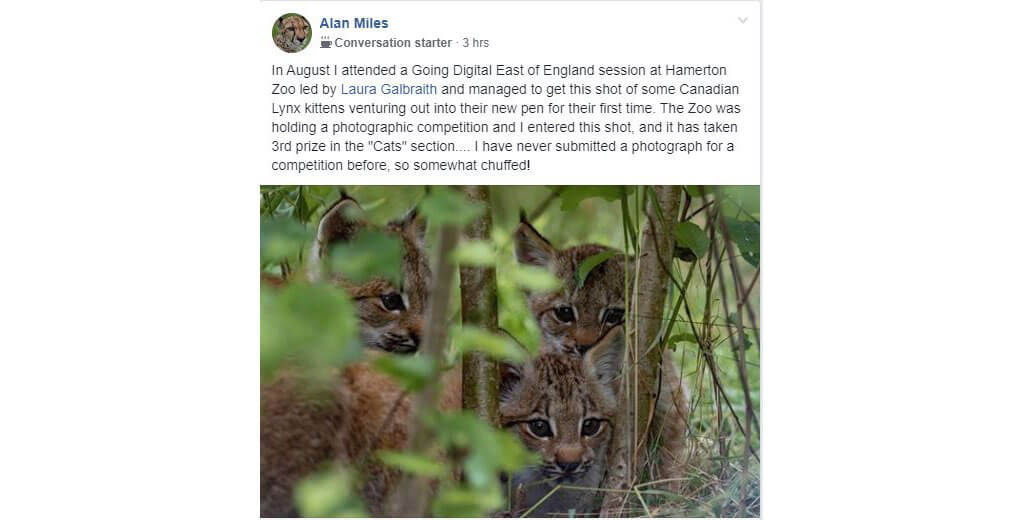Click the "3rd prize" text in the post
Screen dimensions: 1024x520
click(x=299, y=146)
